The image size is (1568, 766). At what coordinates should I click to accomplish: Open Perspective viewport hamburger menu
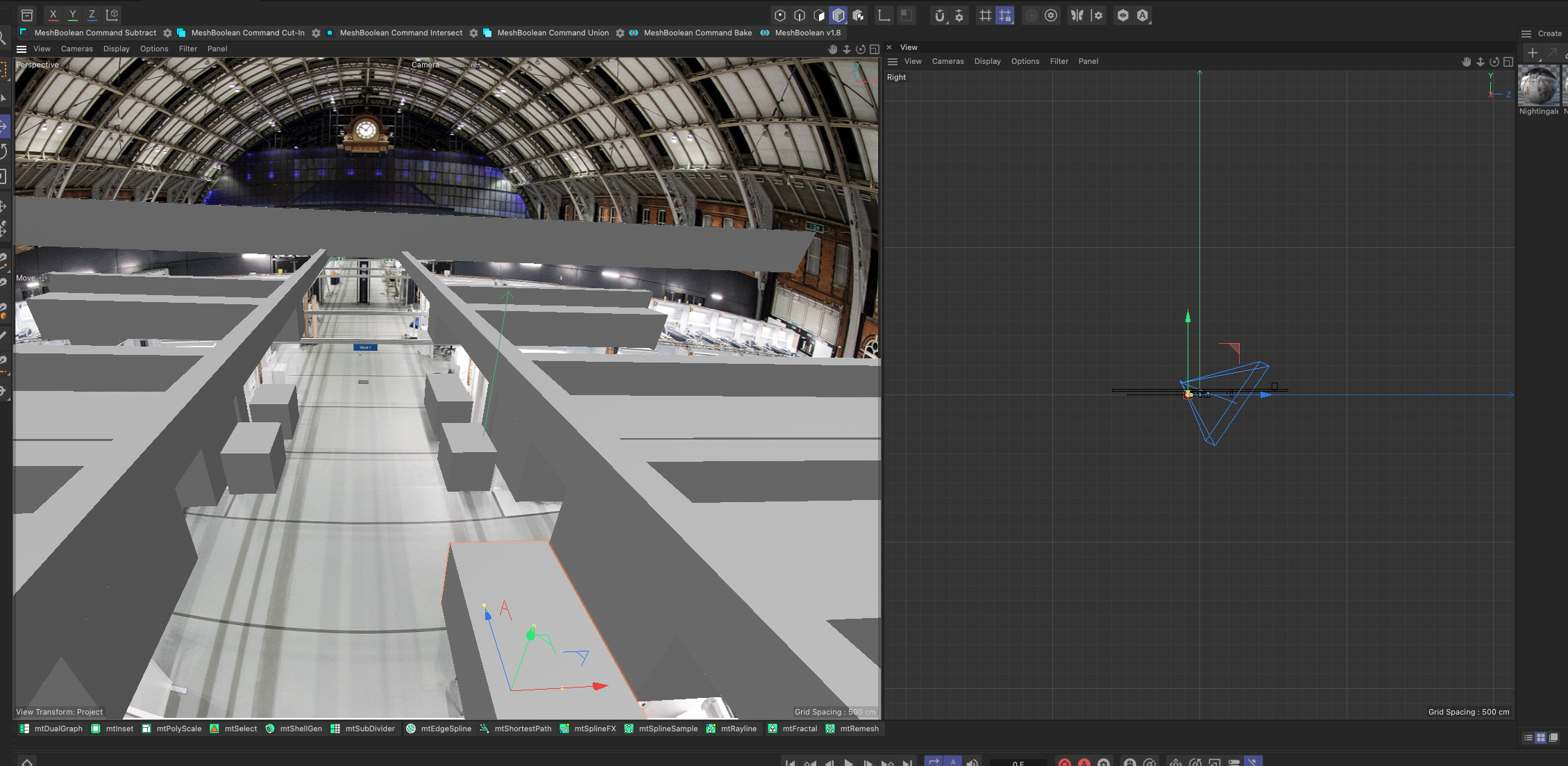pos(22,49)
